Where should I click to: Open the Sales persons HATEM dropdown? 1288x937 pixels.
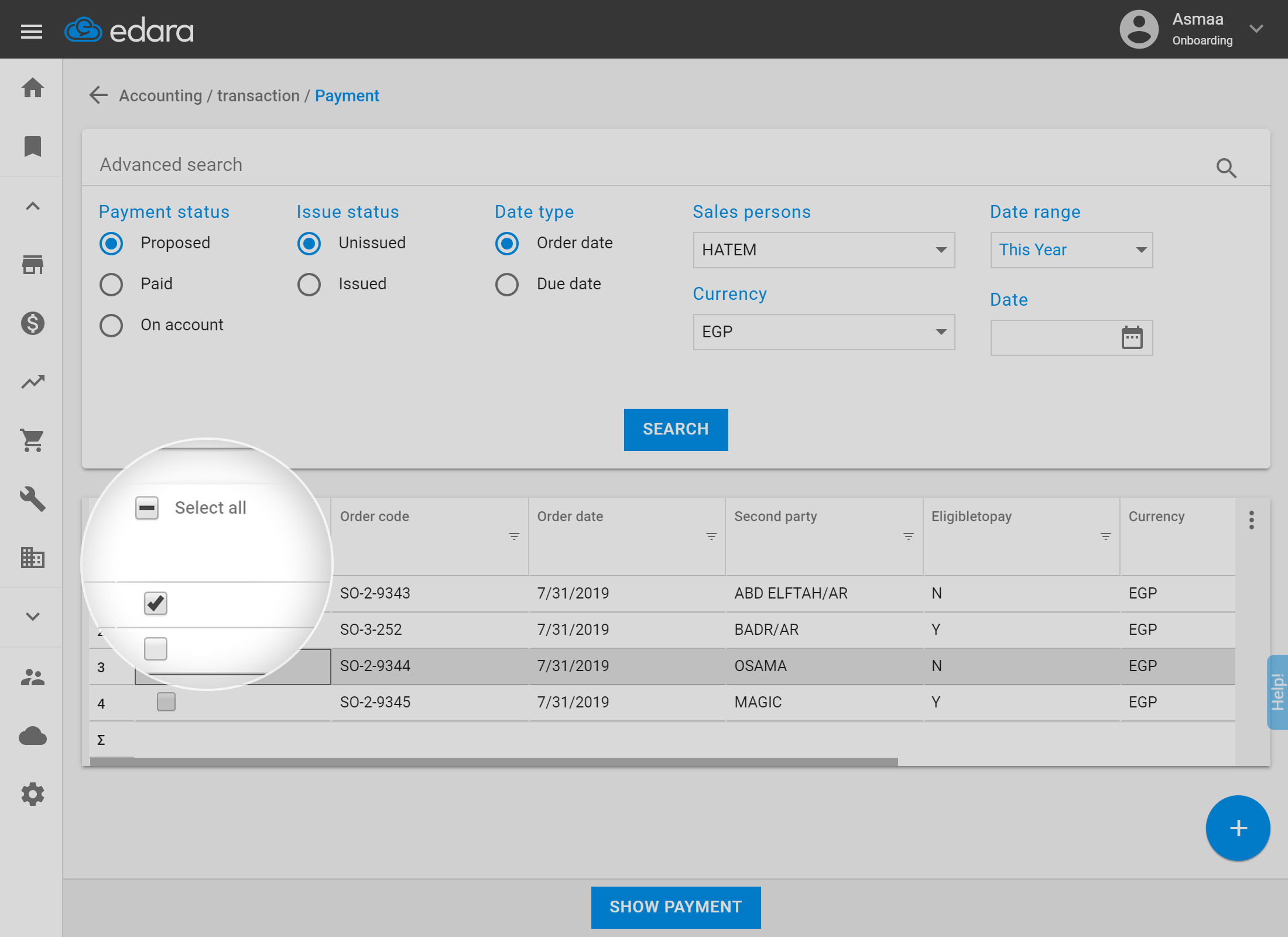coord(823,250)
